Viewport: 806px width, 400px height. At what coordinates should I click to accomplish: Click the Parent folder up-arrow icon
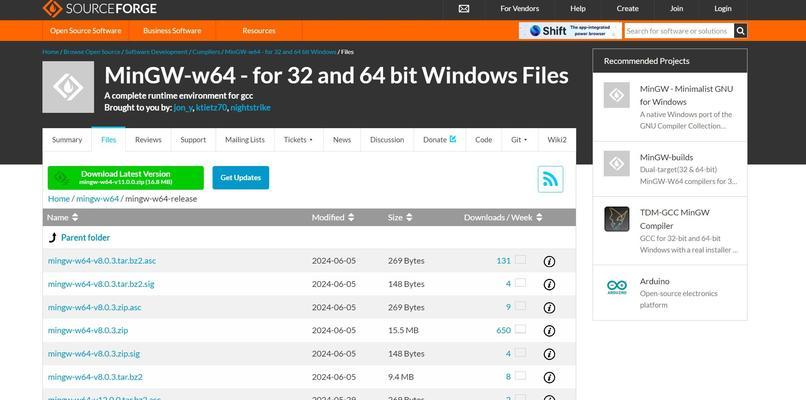(52, 238)
